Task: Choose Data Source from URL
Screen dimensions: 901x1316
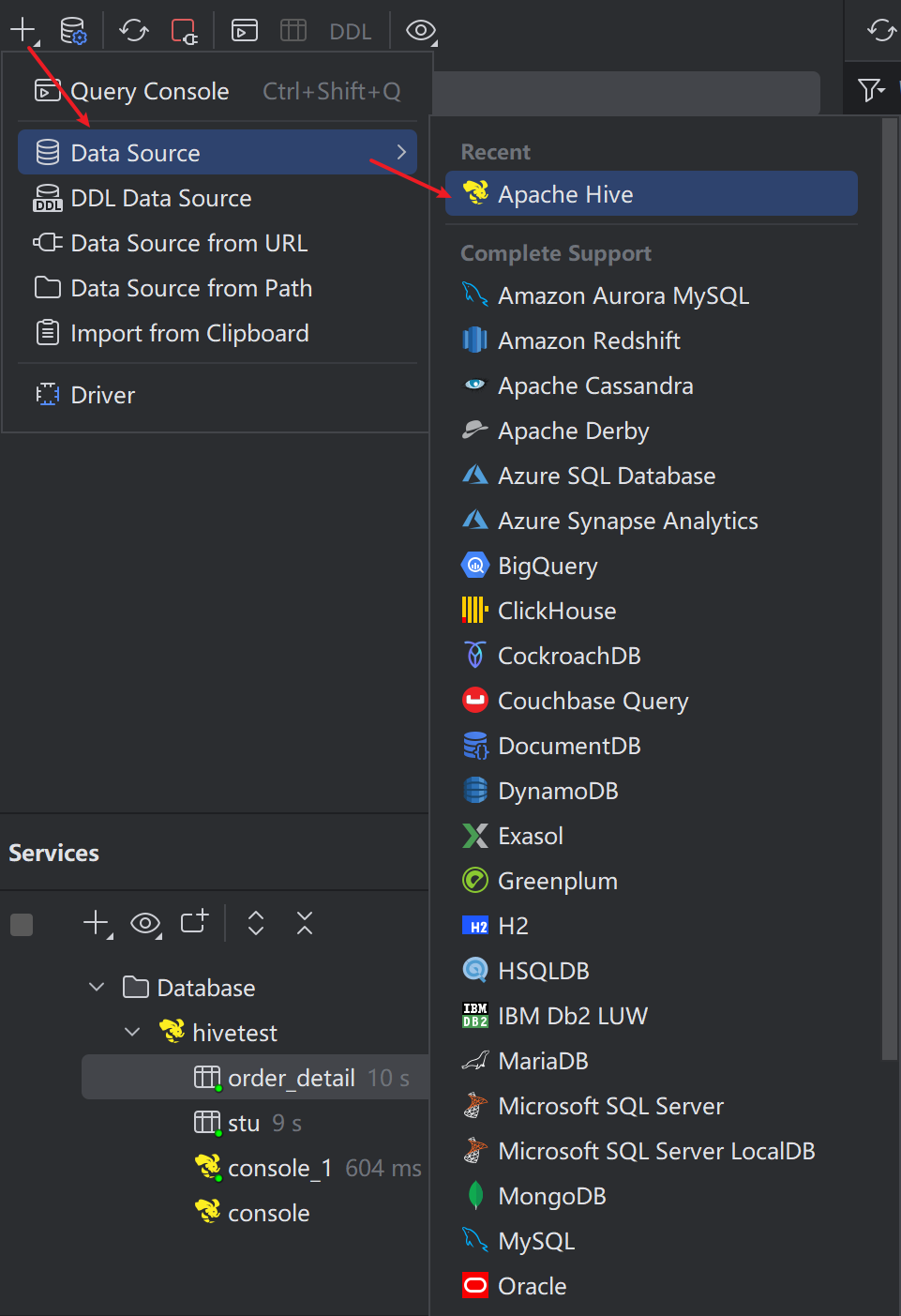Action: tap(218, 243)
